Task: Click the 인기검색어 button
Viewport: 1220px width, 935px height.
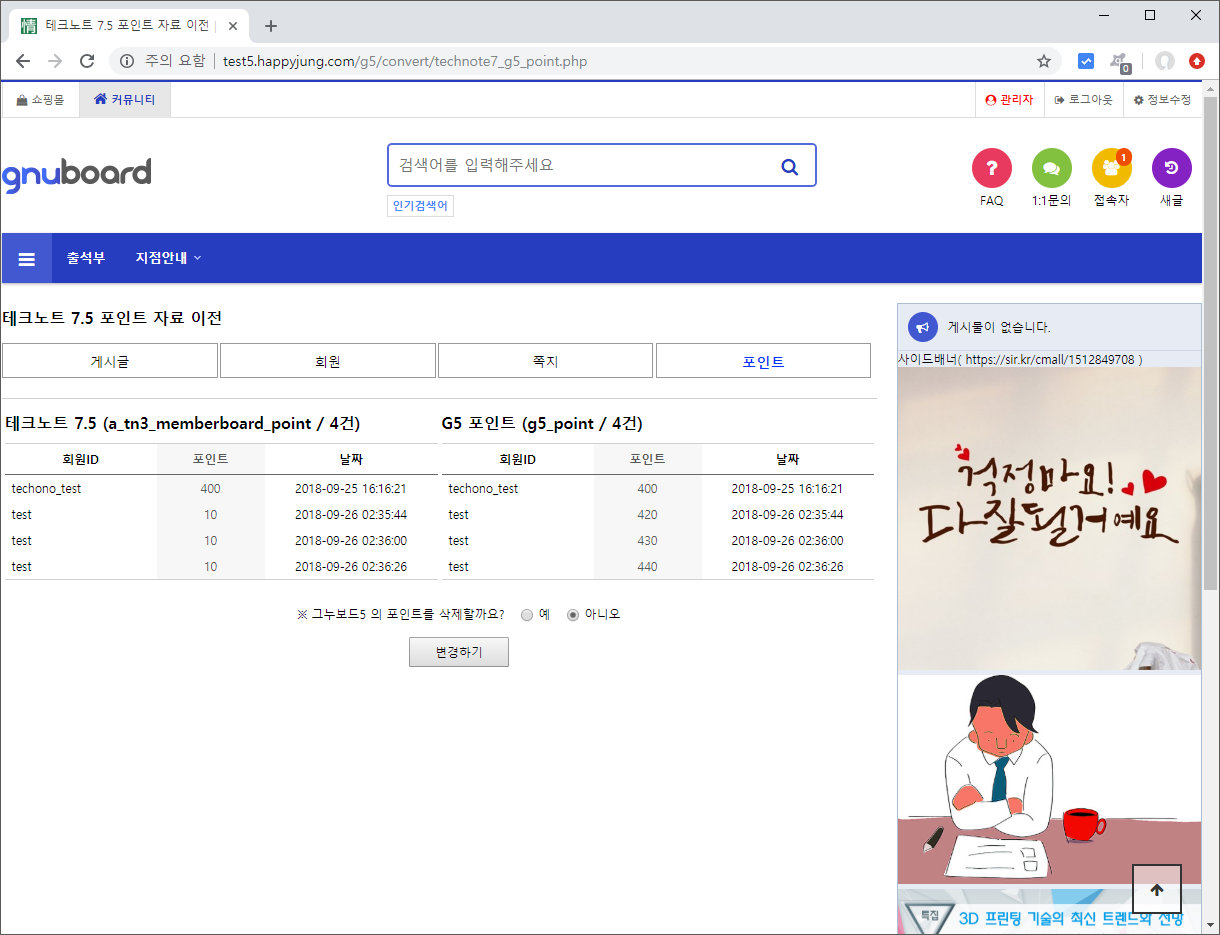Action: pos(420,206)
